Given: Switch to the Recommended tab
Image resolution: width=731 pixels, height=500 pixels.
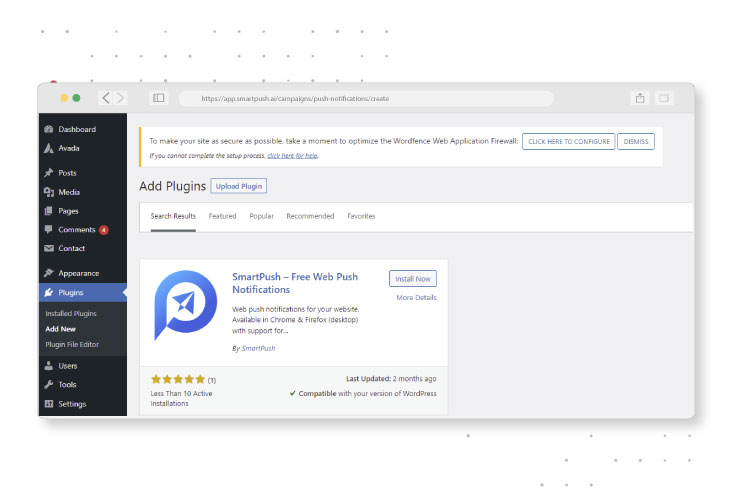Looking at the screenshot, I should [310, 216].
